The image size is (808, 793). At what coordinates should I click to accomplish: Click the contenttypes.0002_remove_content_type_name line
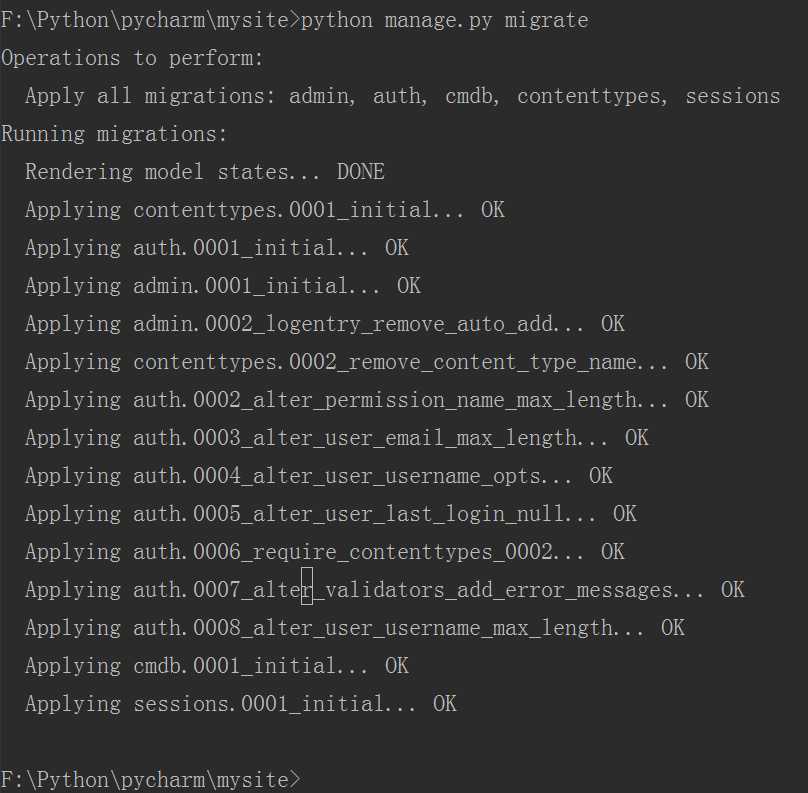point(367,362)
